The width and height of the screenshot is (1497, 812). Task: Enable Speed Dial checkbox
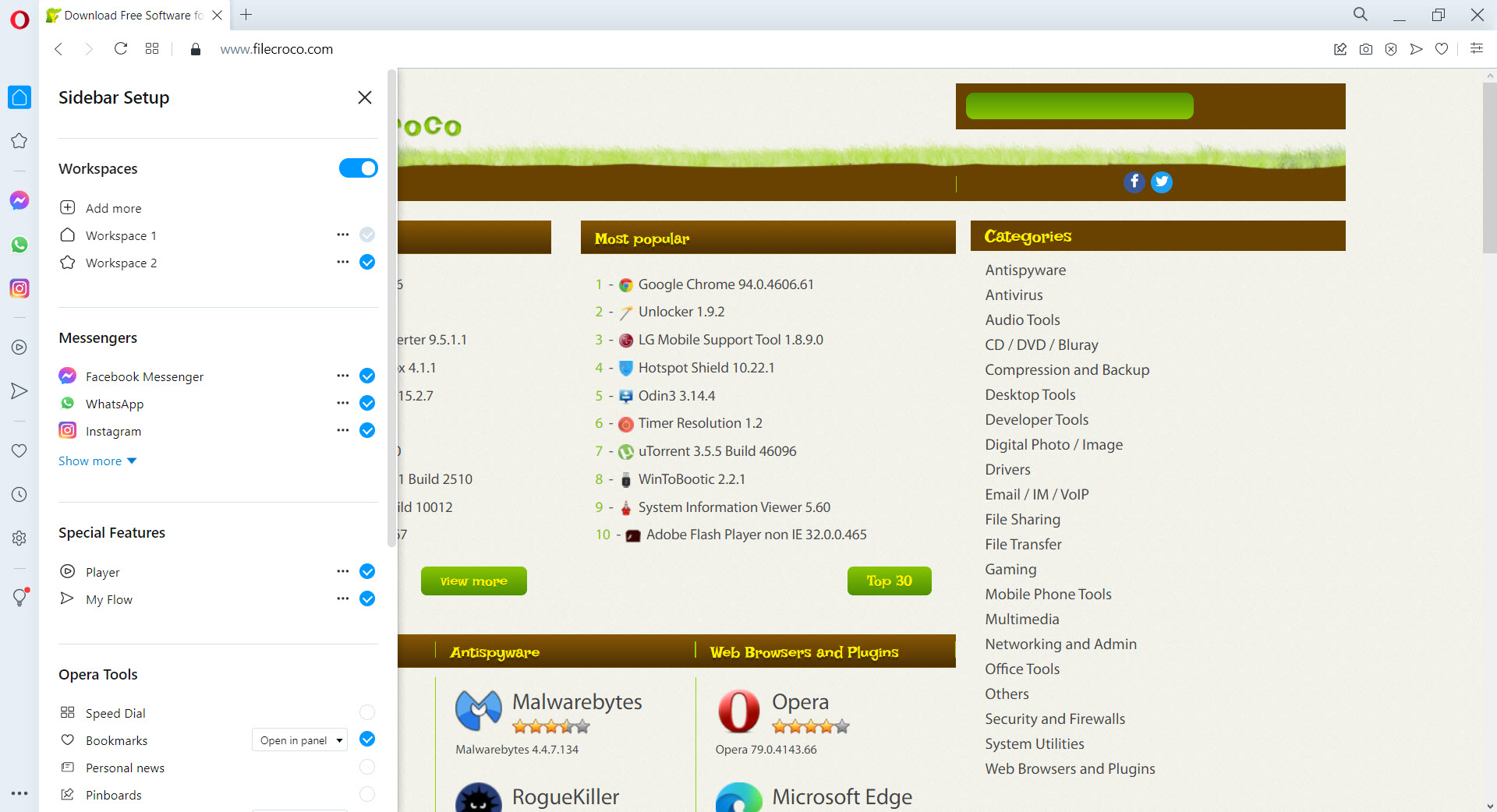[367, 712]
